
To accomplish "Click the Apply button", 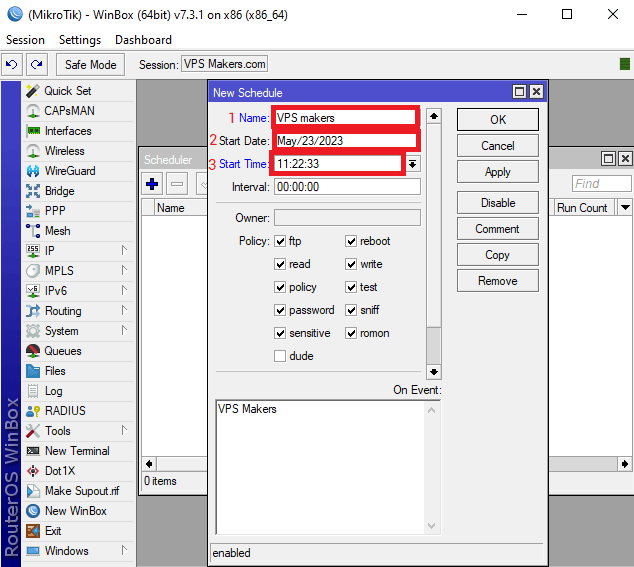I will tap(498, 172).
